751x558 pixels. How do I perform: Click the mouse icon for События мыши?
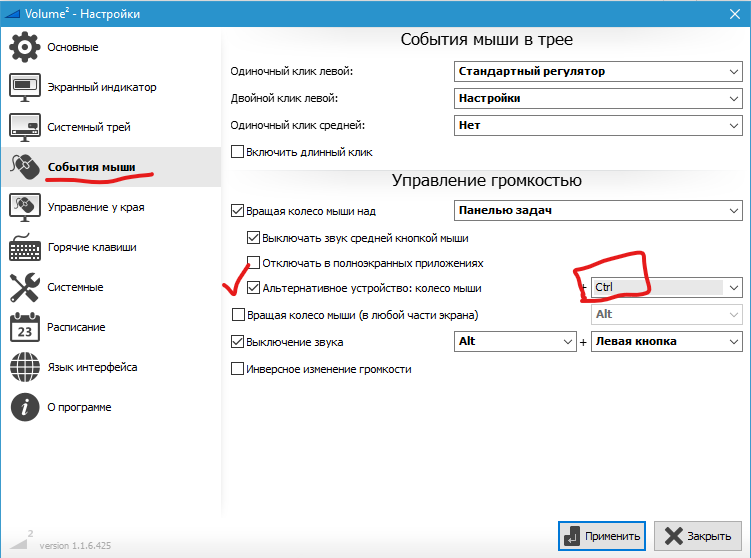pyautogui.click(x=25, y=167)
